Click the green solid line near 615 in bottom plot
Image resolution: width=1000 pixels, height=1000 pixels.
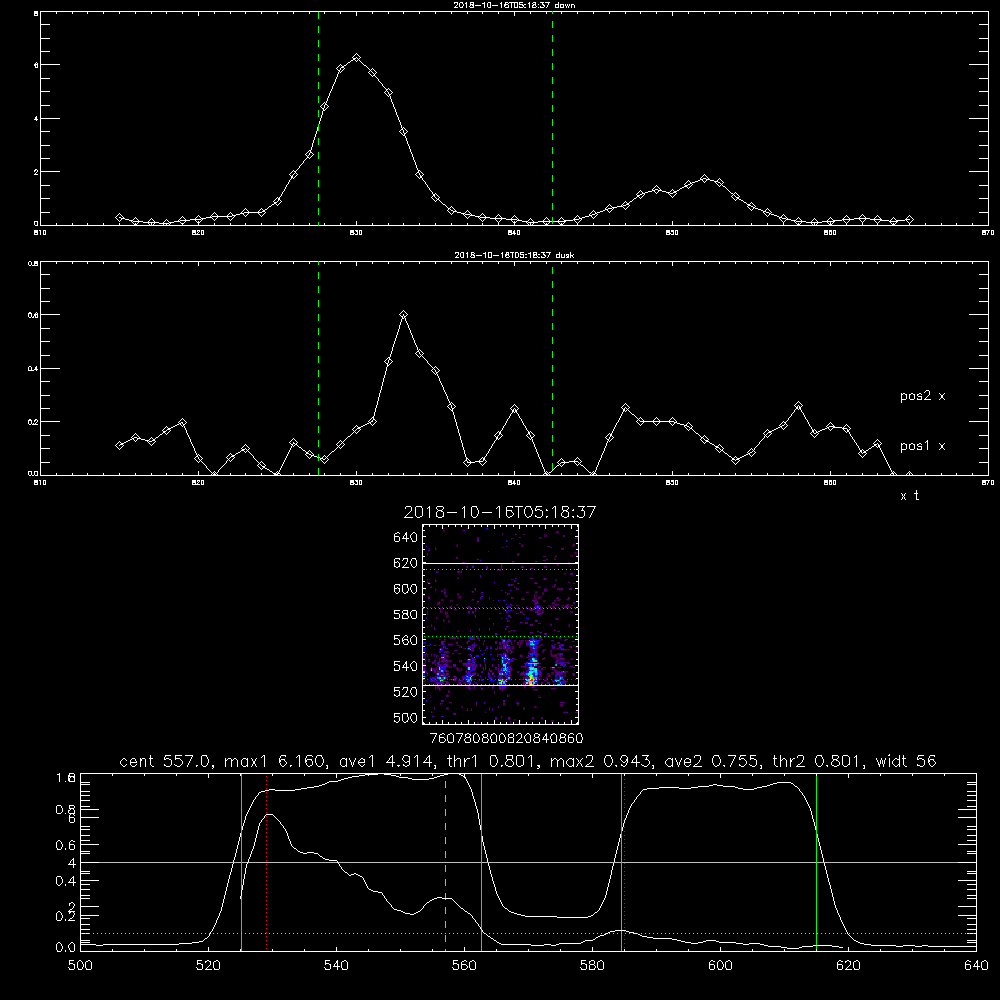coord(816,861)
